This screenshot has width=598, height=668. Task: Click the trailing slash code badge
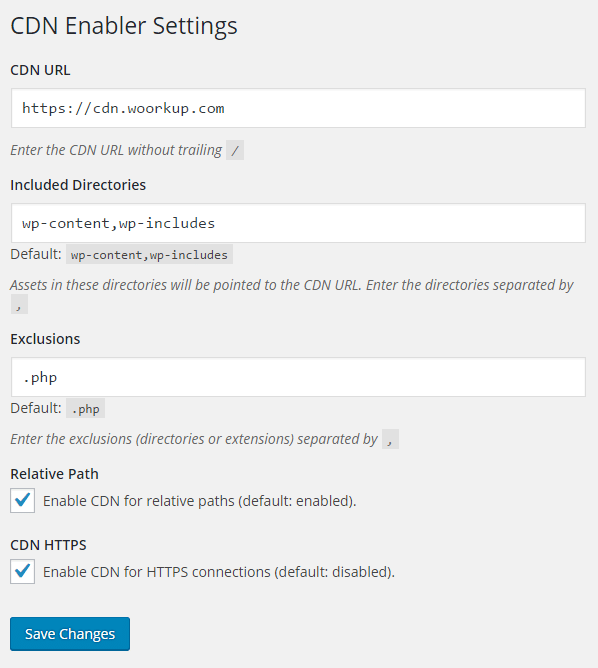coord(235,150)
